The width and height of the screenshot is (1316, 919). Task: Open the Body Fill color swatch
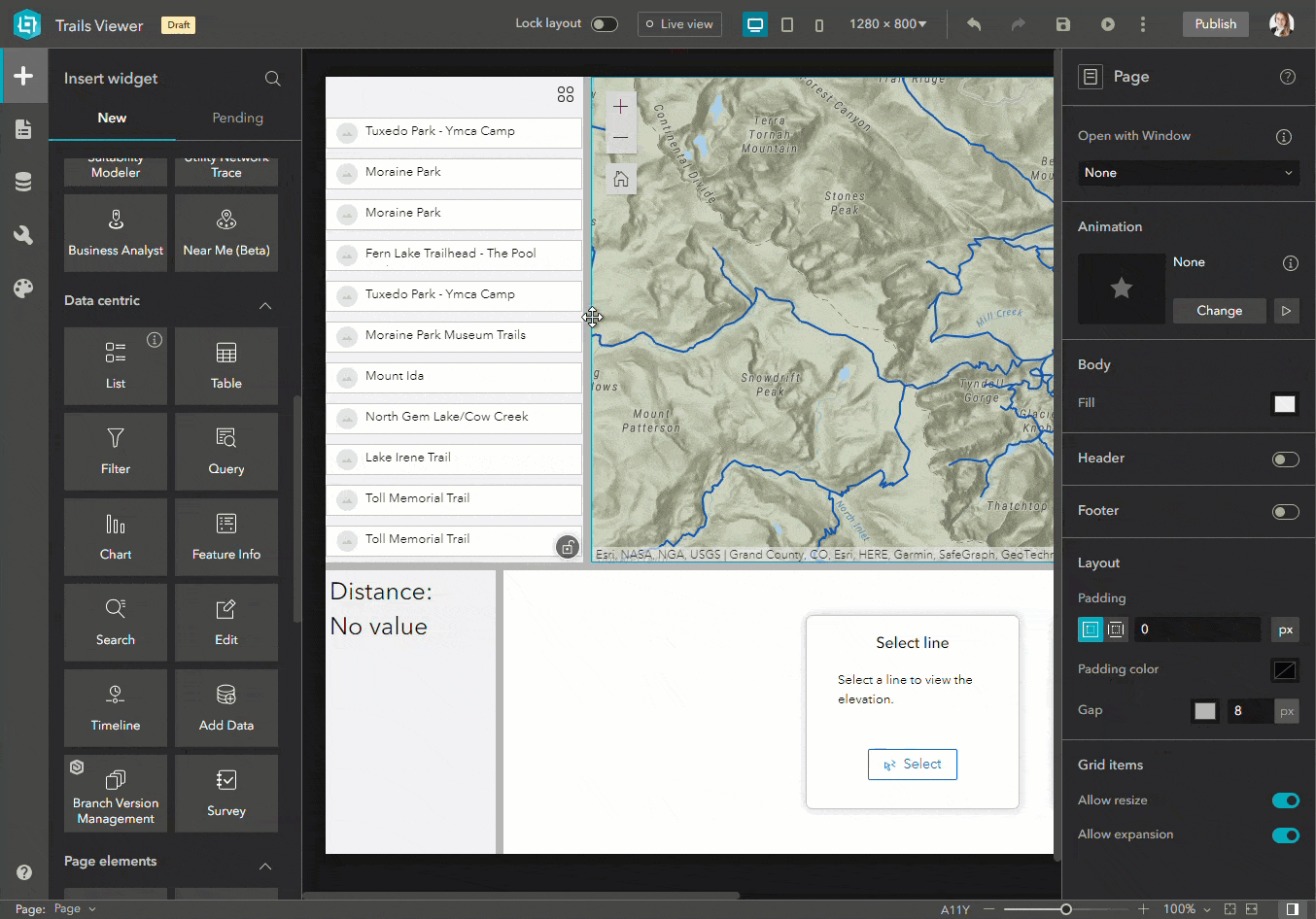click(1285, 404)
